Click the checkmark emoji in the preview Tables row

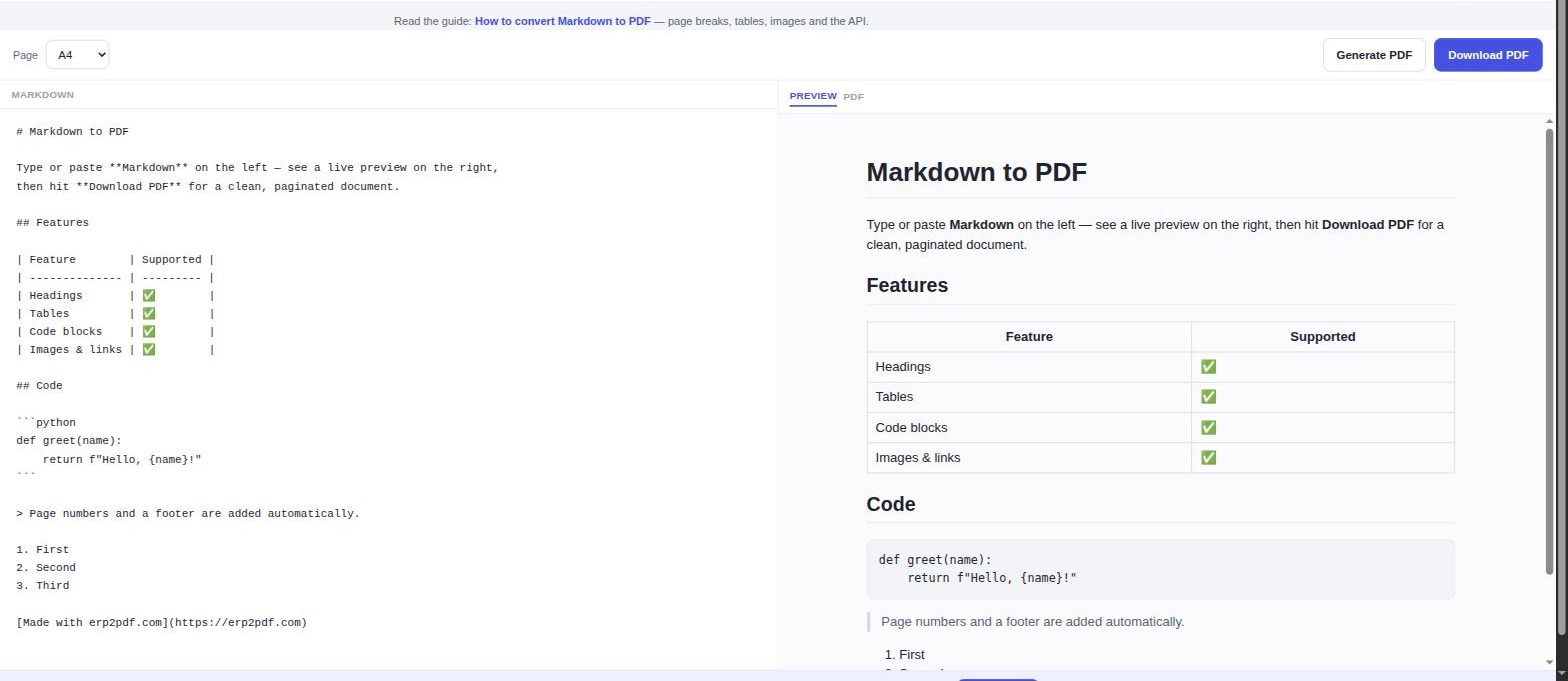(x=1208, y=397)
